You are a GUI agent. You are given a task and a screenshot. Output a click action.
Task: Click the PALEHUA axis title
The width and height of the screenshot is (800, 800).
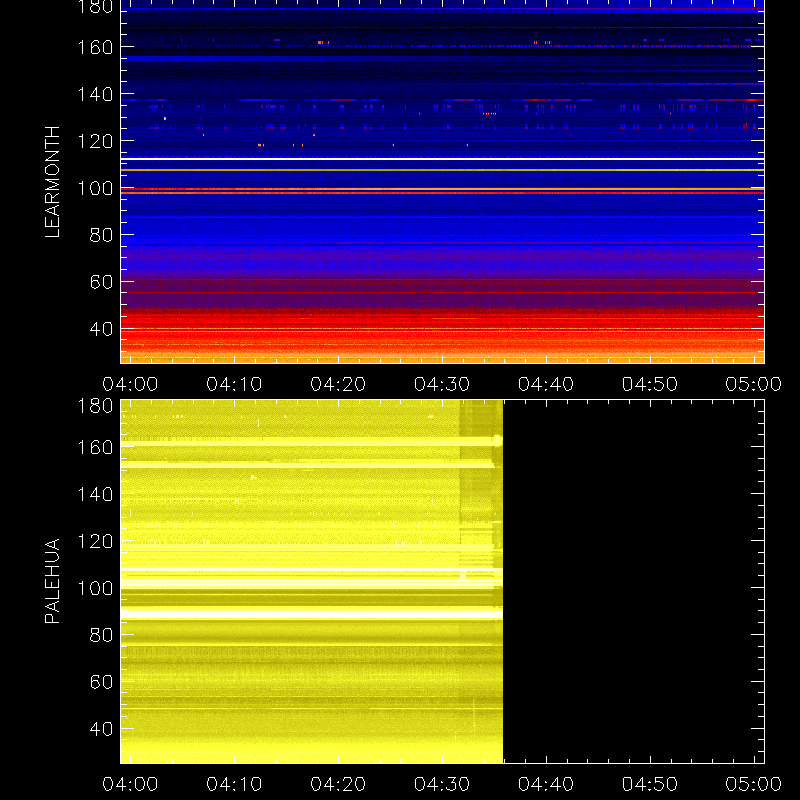tap(52, 581)
